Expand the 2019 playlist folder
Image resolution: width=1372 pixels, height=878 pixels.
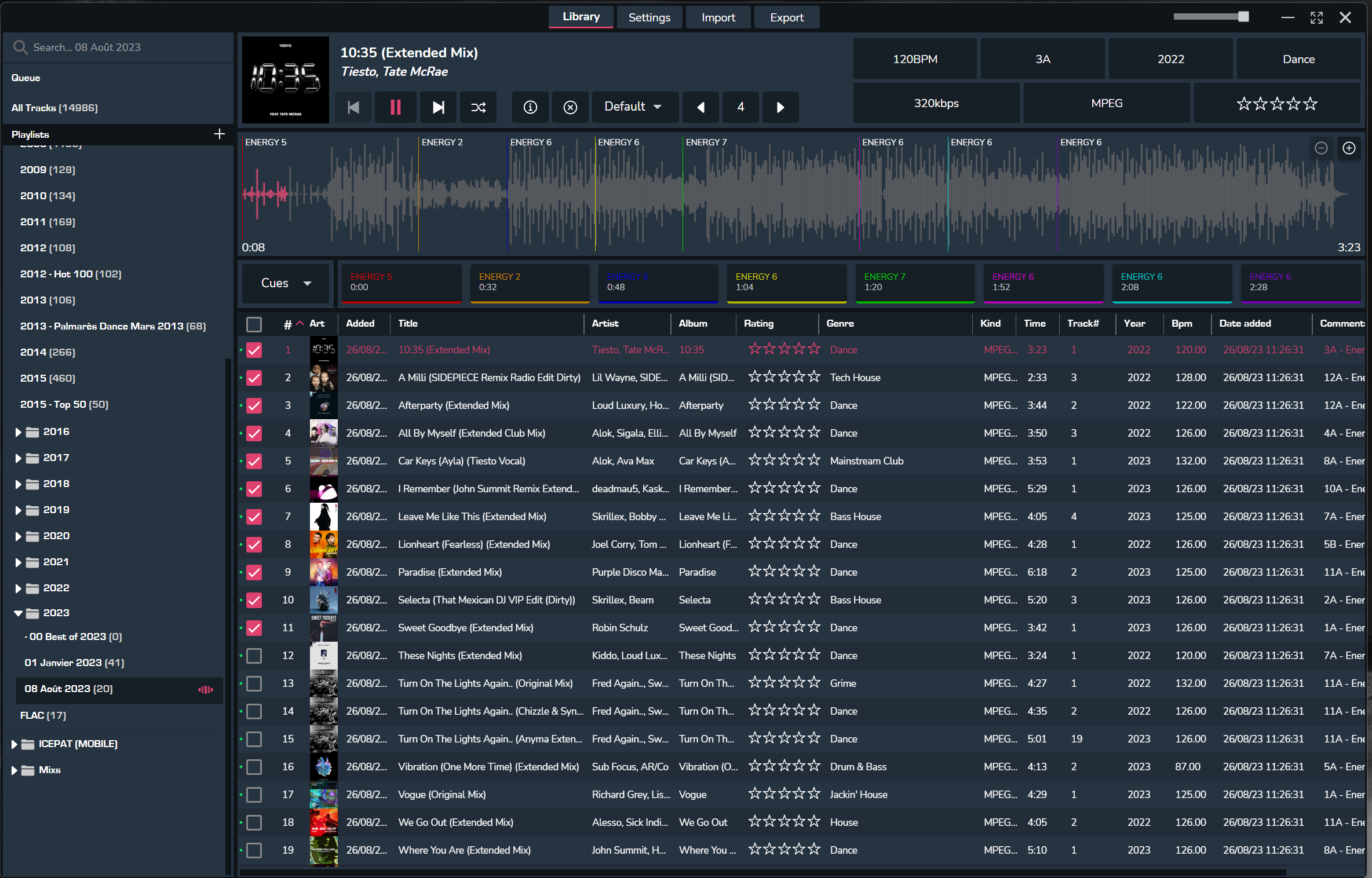(18, 510)
